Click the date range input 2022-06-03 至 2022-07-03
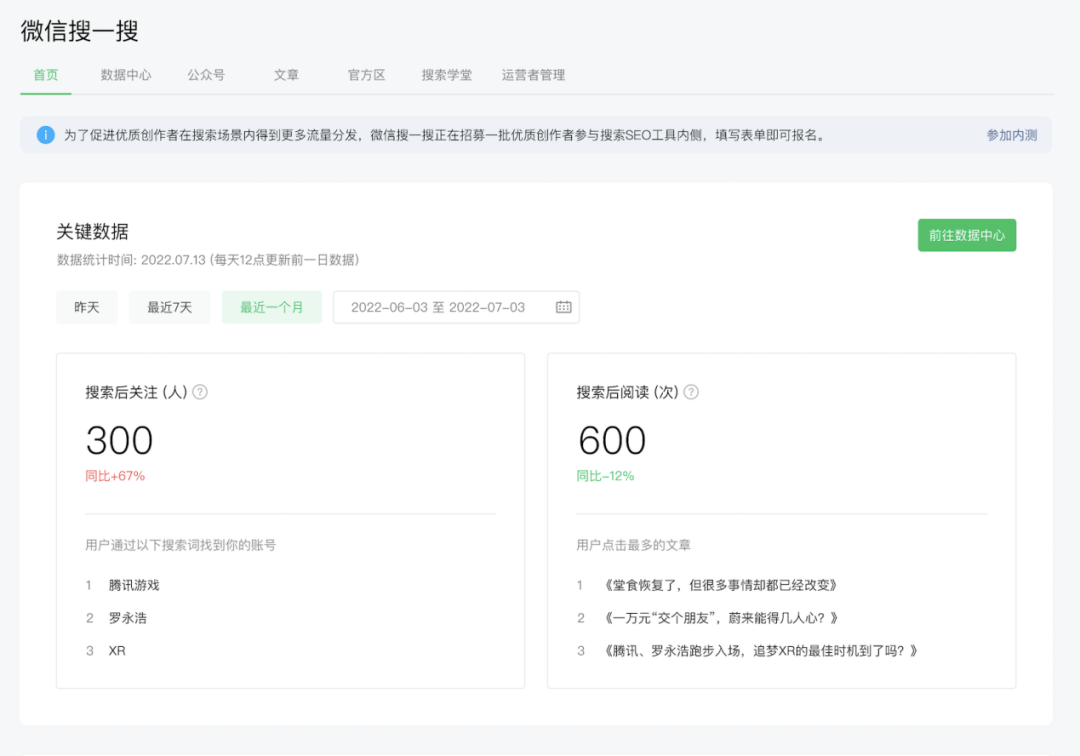The image size is (1080, 756). (x=438, y=307)
